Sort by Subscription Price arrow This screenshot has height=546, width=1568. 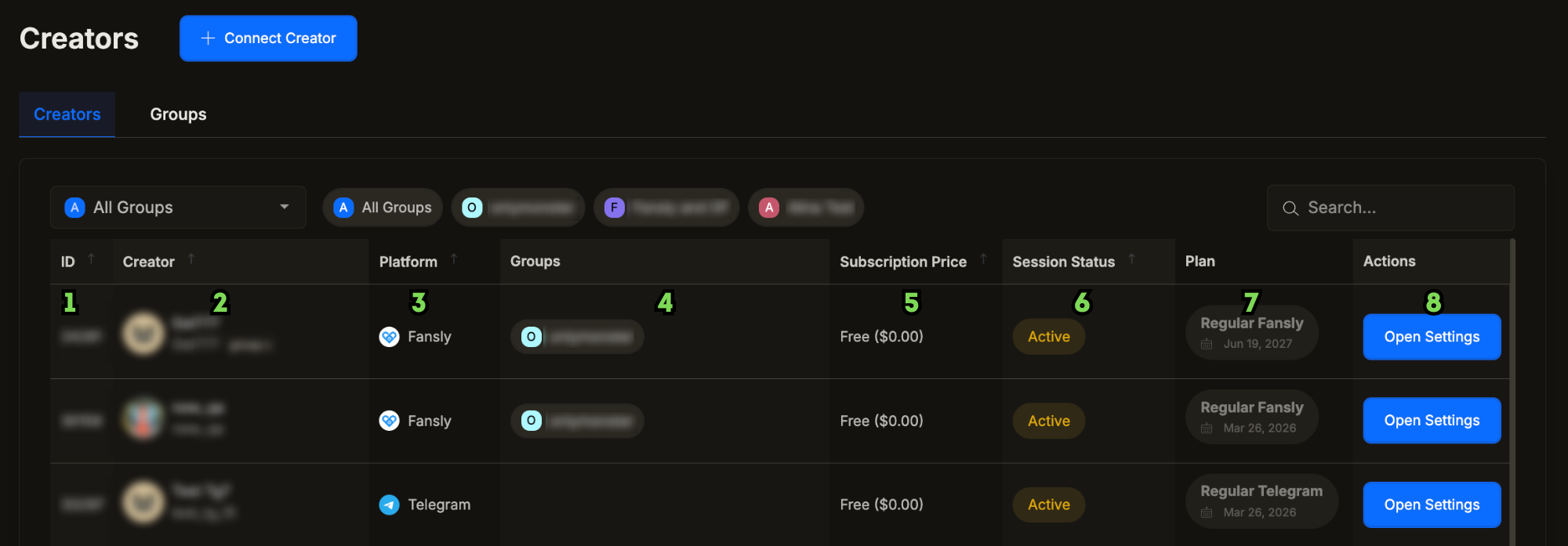[983, 259]
